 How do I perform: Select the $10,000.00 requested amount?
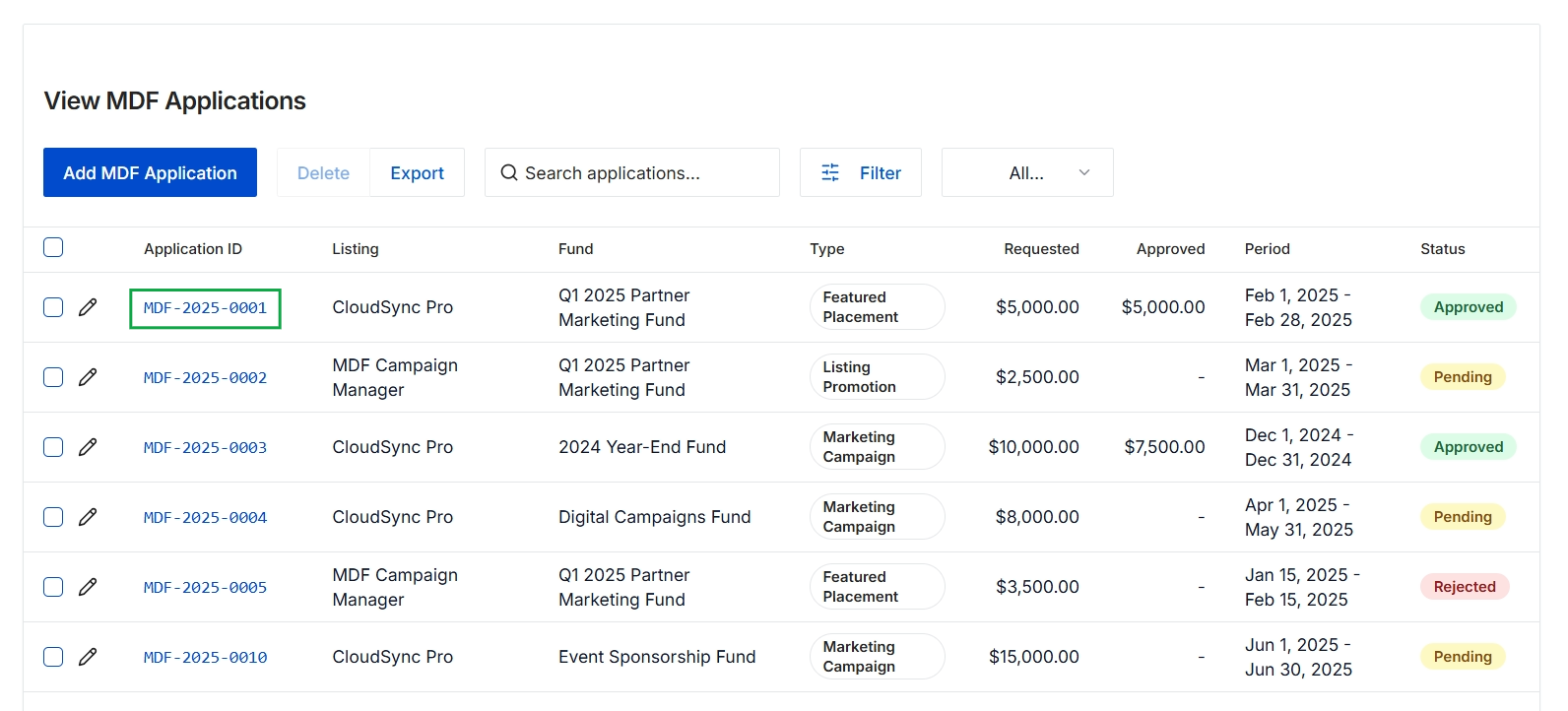1033,447
